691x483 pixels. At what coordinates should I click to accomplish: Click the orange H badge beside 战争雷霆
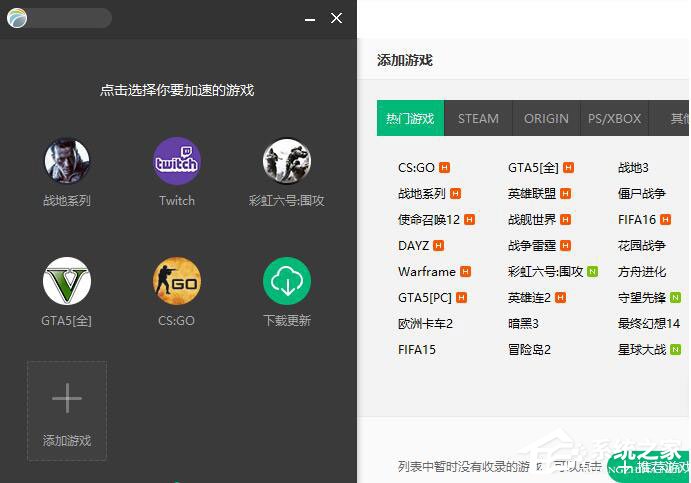tap(565, 245)
